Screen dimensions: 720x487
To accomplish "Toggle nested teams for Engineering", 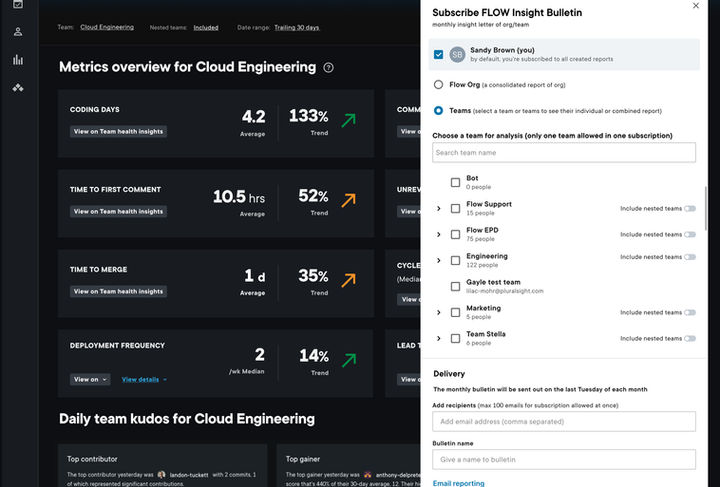I will 690,257.
